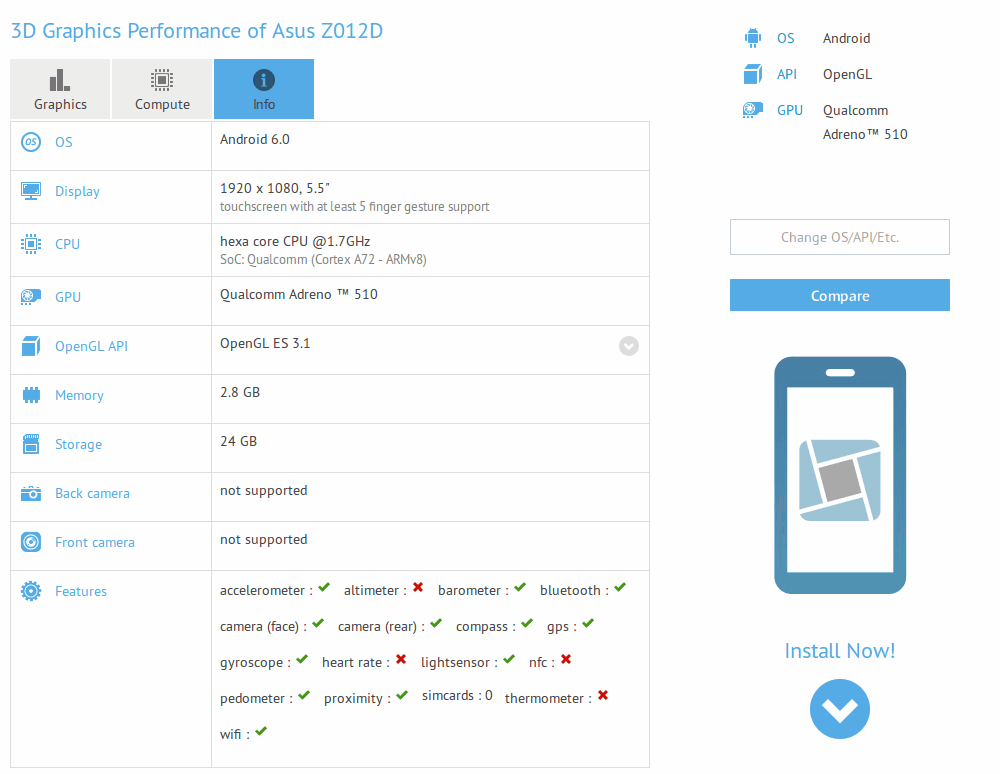This screenshot has height=774, width=1000.
Task: Click the '1920 x 1080, 5.5"' display value
Action: [x=275, y=189]
